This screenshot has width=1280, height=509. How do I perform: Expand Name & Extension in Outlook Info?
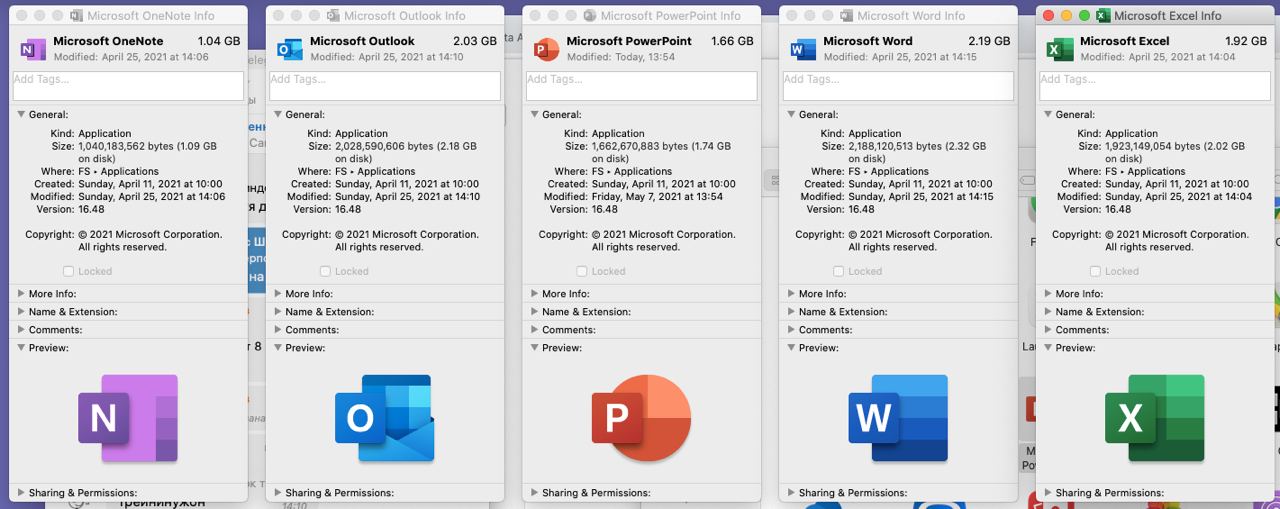(277, 312)
